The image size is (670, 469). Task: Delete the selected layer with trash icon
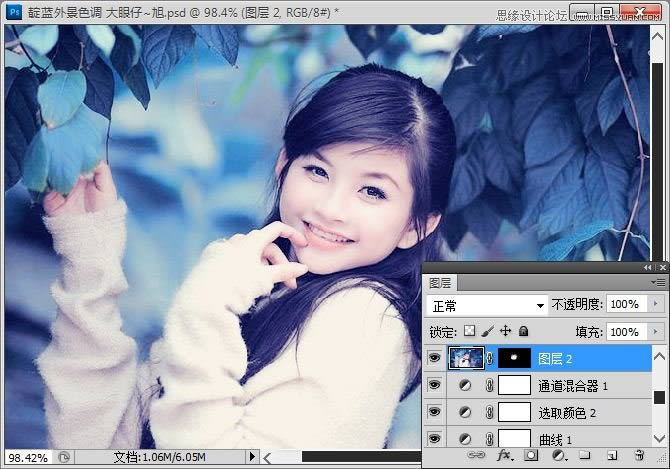pos(638,455)
